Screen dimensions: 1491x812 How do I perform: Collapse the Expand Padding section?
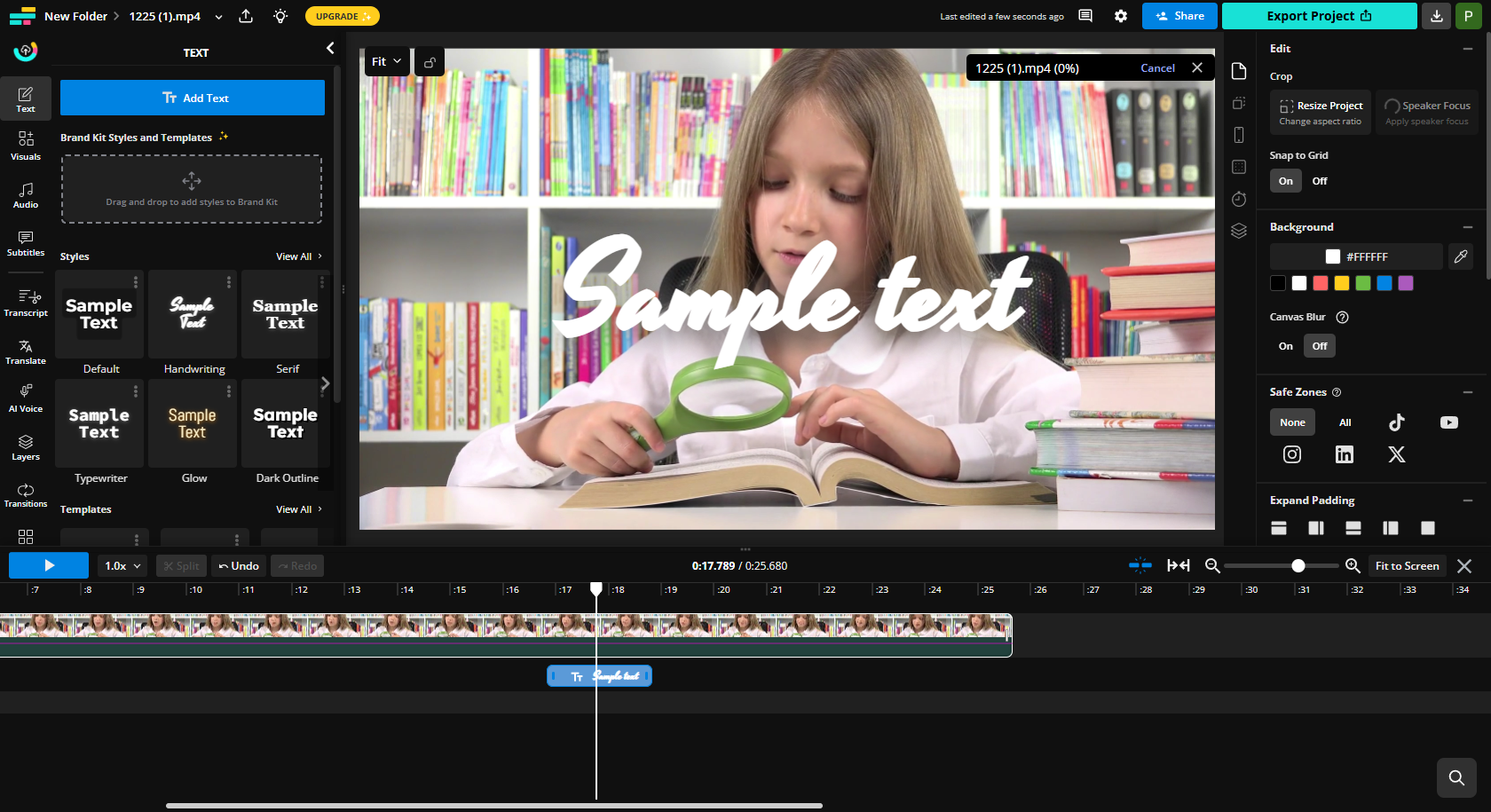point(1468,501)
